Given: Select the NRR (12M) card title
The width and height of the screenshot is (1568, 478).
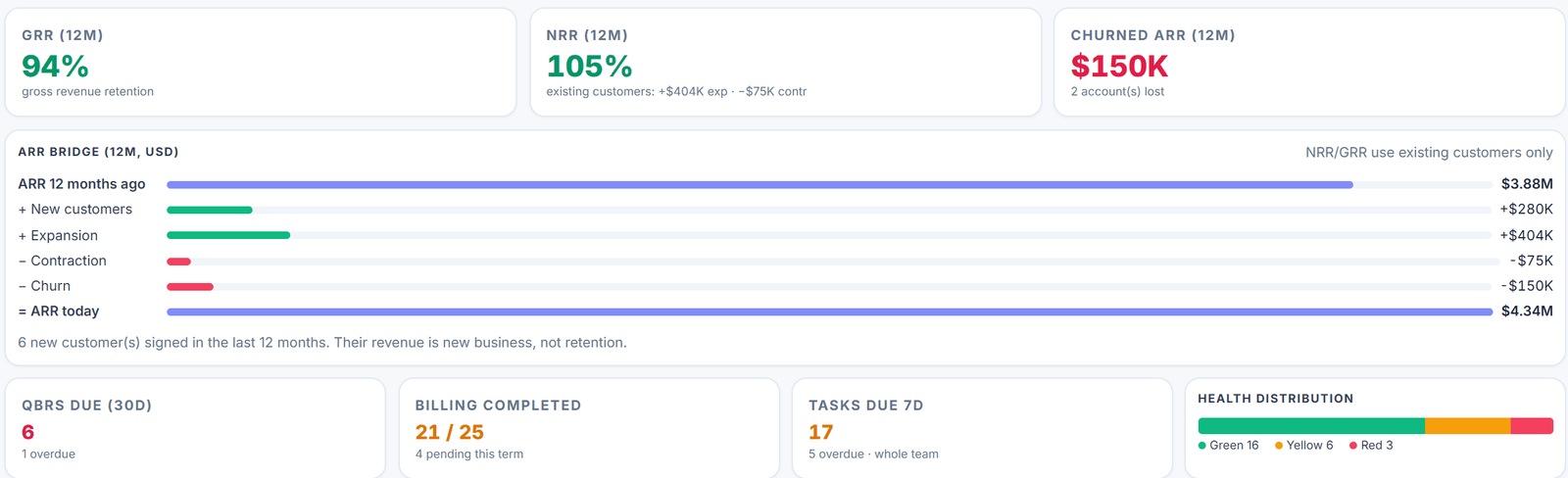Looking at the screenshot, I should (x=587, y=35).
